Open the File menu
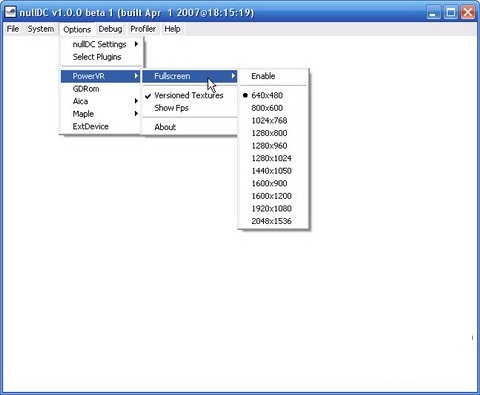 tap(13, 29)
